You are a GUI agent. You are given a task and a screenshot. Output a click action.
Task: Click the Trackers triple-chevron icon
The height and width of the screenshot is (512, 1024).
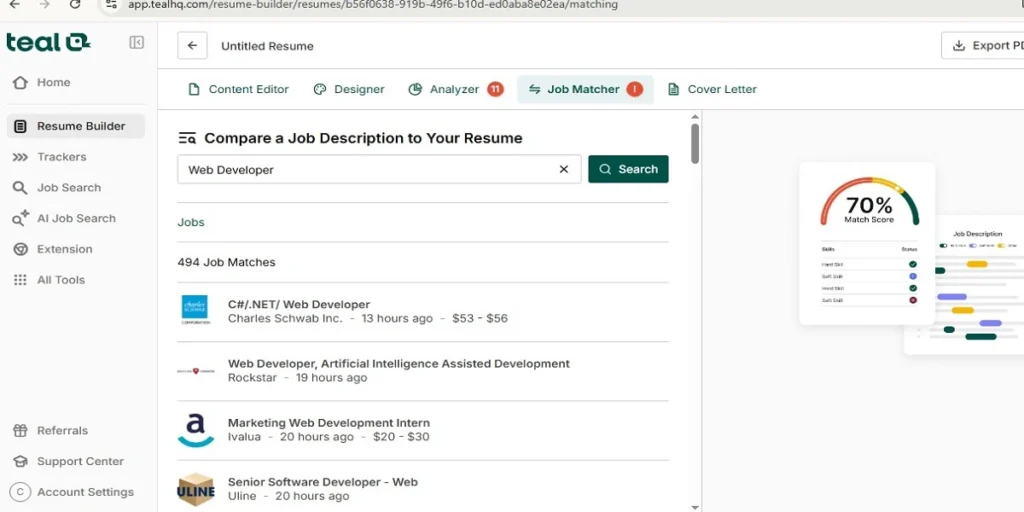[x=20, y=157]
